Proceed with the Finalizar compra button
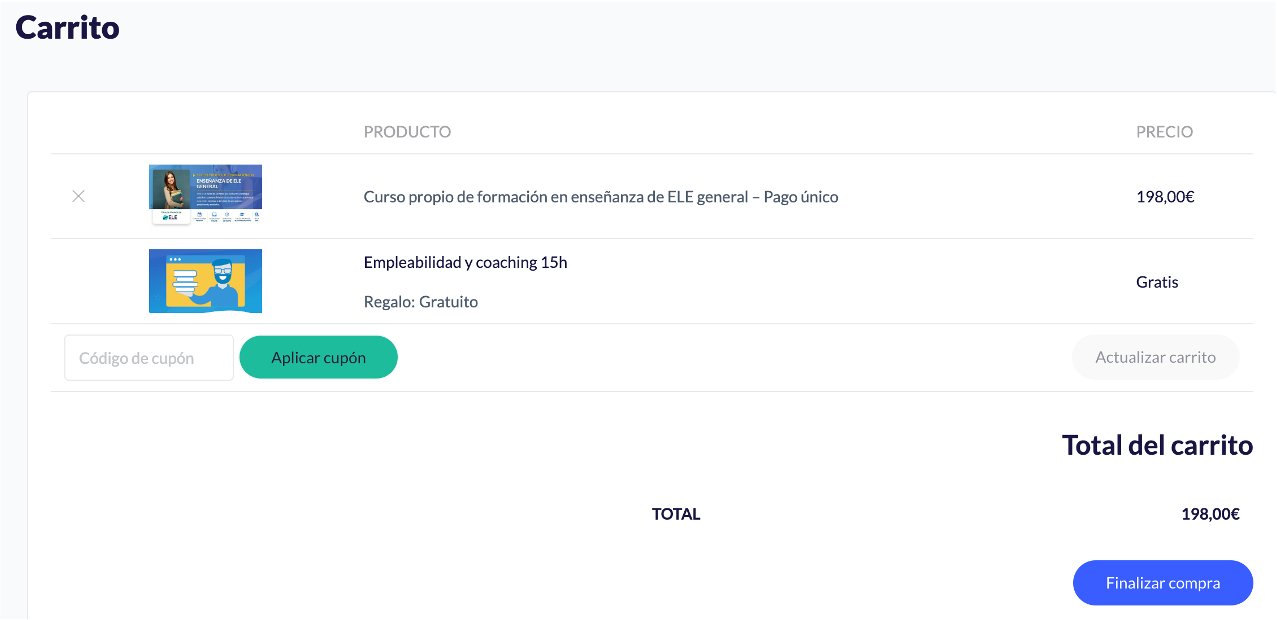The image size is (1277, 620). coord(1162,583)
